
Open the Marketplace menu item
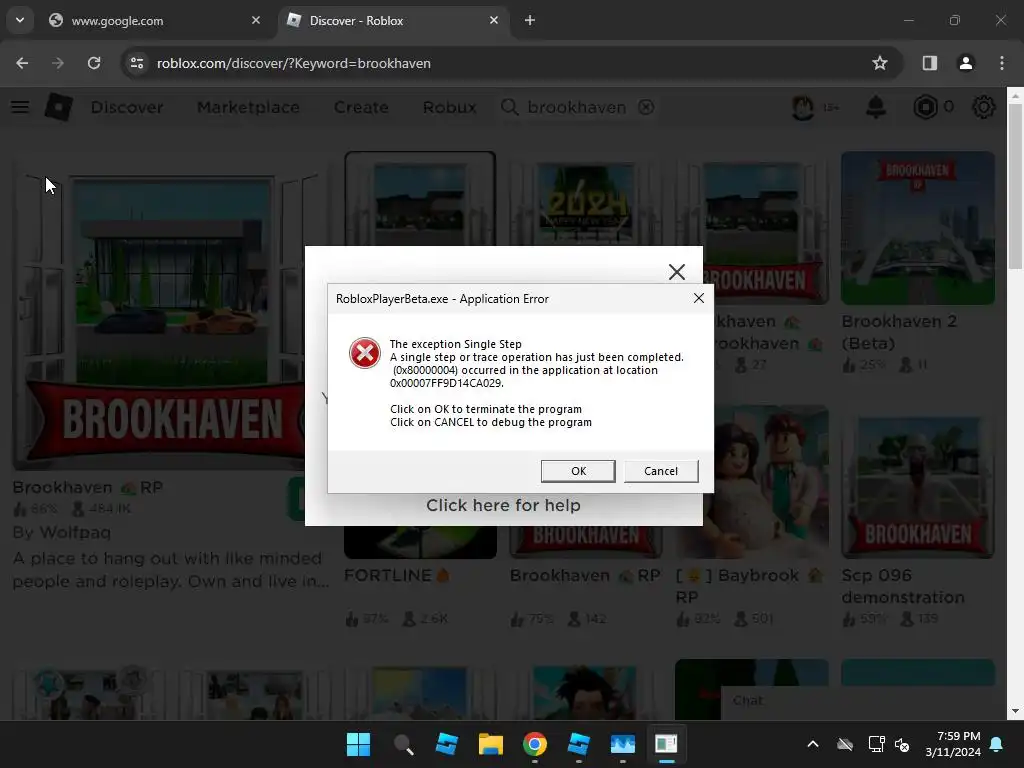[x=248, y=107]
